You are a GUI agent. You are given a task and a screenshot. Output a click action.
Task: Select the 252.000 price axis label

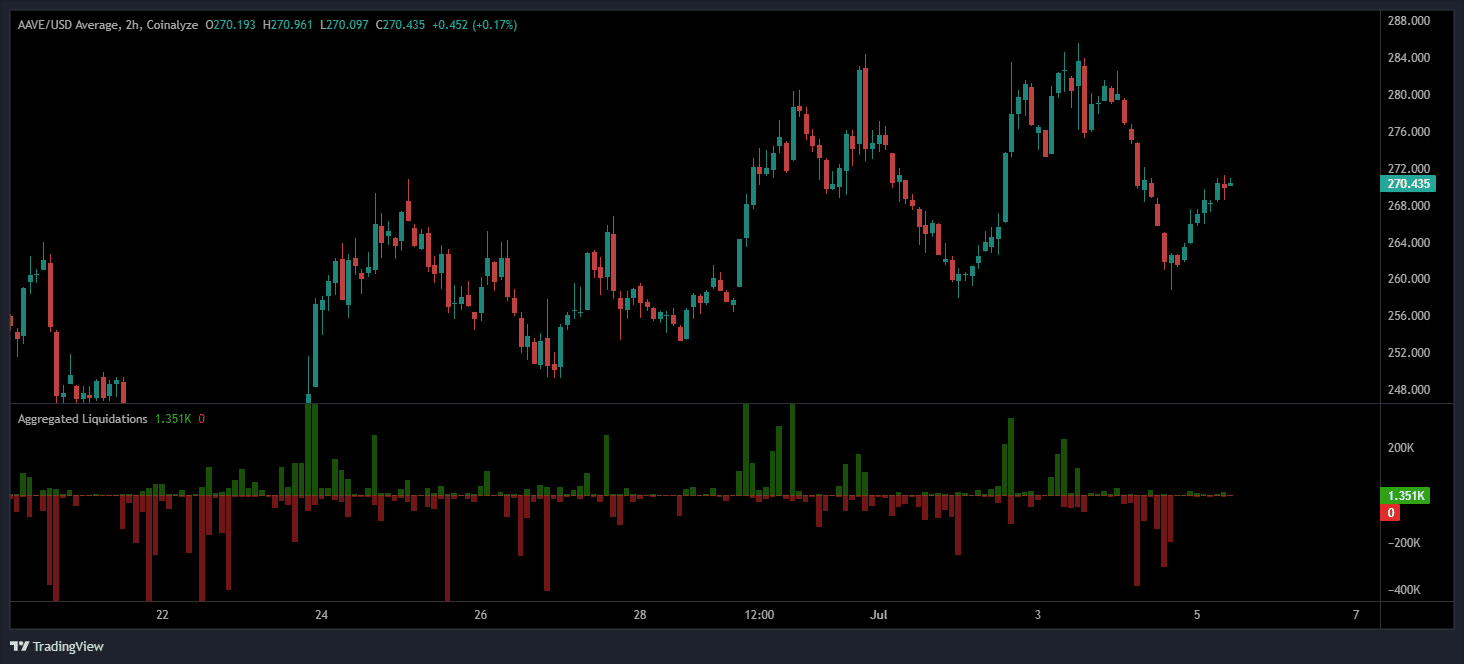click(x=1409, y=353)
